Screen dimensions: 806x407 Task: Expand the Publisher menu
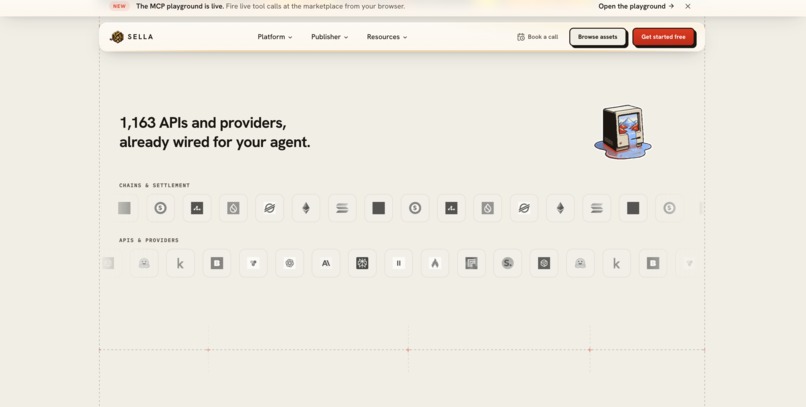(x=329, y=37)
